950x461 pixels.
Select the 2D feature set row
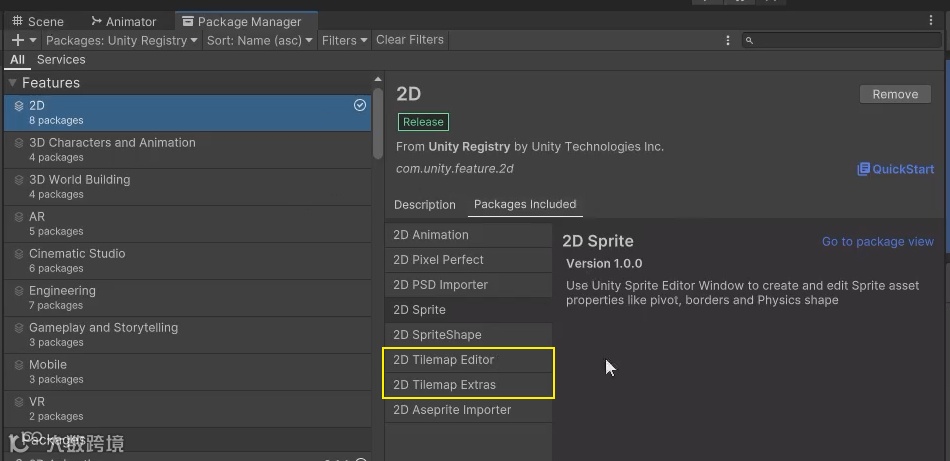(188, 113)
